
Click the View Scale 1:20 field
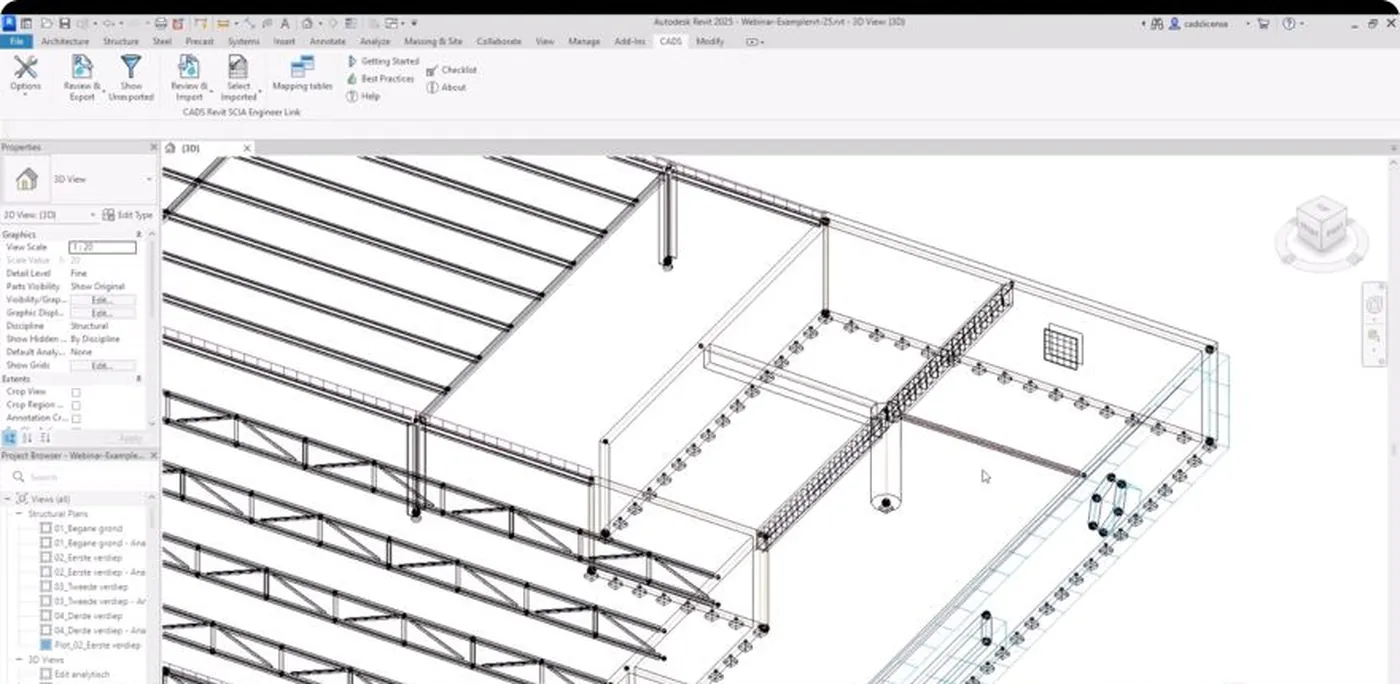coord(102,247)
